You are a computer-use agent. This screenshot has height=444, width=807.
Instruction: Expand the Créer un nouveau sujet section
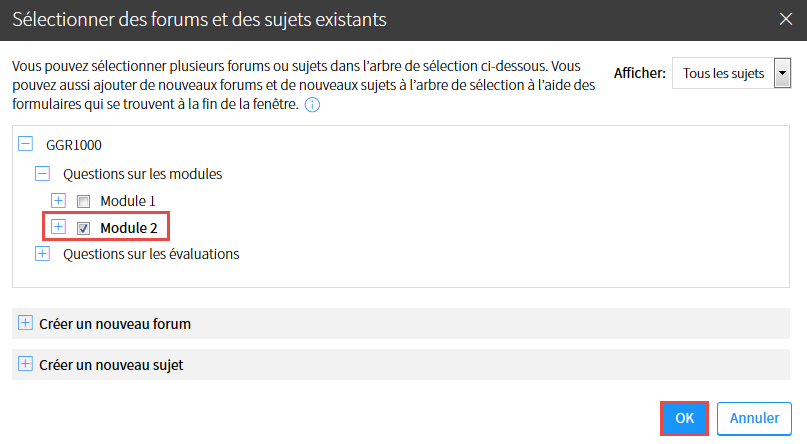click(25, 364)
